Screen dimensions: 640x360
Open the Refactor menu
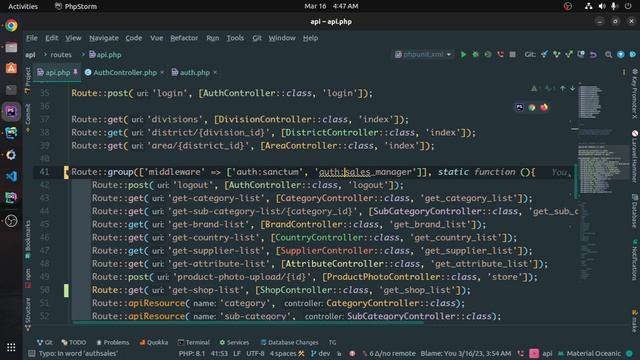(184, 38)
